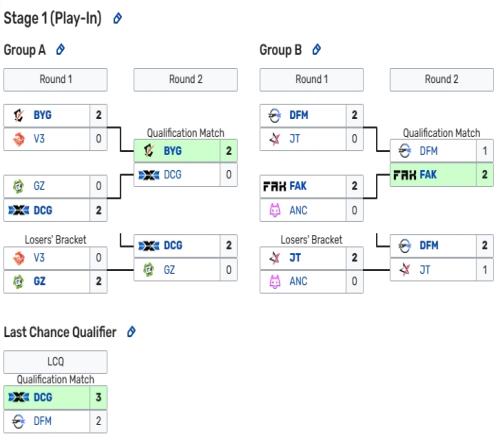Click edit pencil beside Group A heading
The height and width of the screenshot is (440, 500).
click(x=60, y=50)
